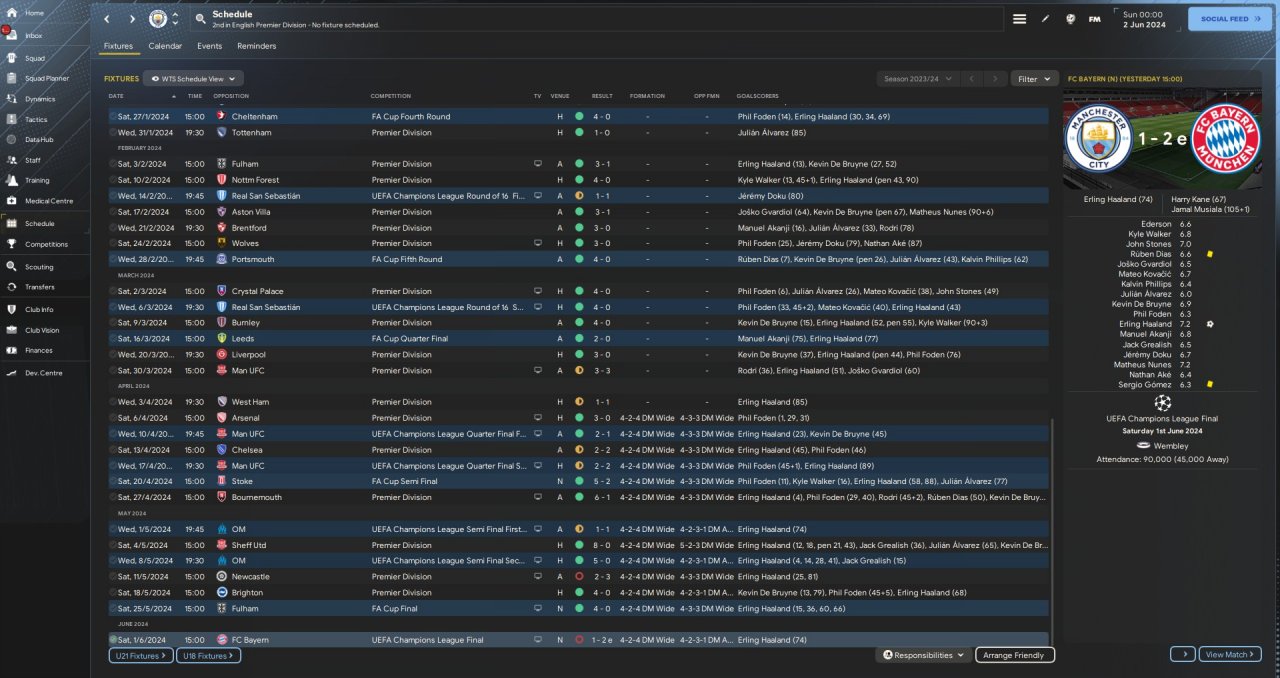Select the FC Bayern Champions League Final row
Screen dimensions: 1280x678
point(579,639)
